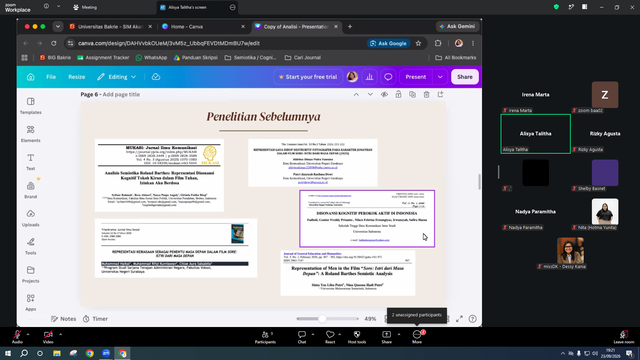640x360 pixels.
Task: Open Chrome extensions puzzle icon
Action: (x=438, y=43)
